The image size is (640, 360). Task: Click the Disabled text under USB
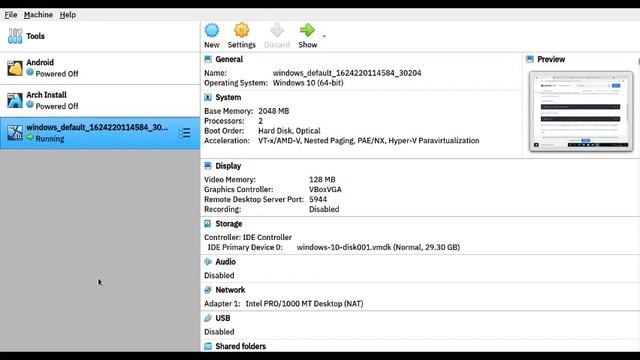[219, 332]
